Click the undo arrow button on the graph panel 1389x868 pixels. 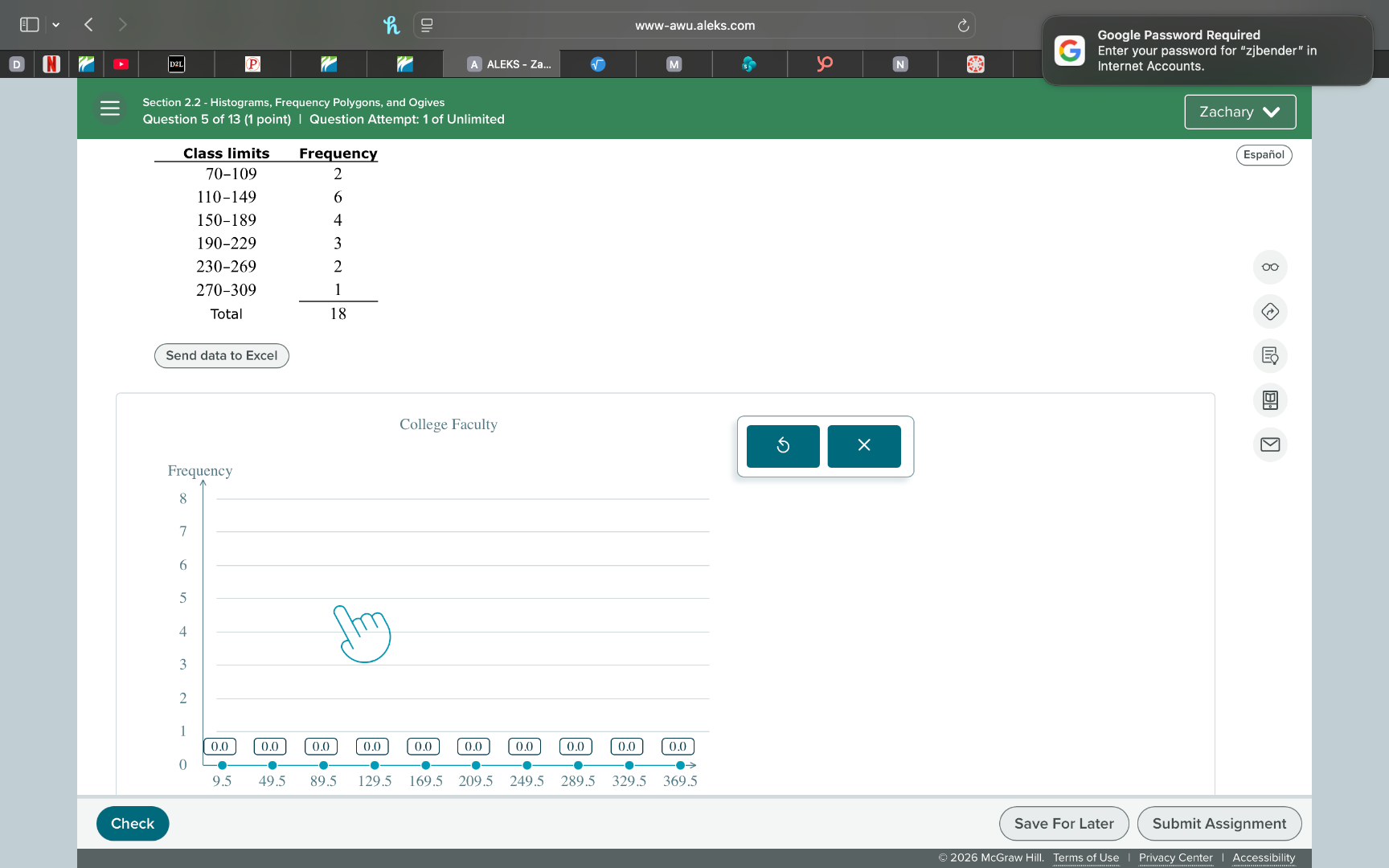pos(782,446)
